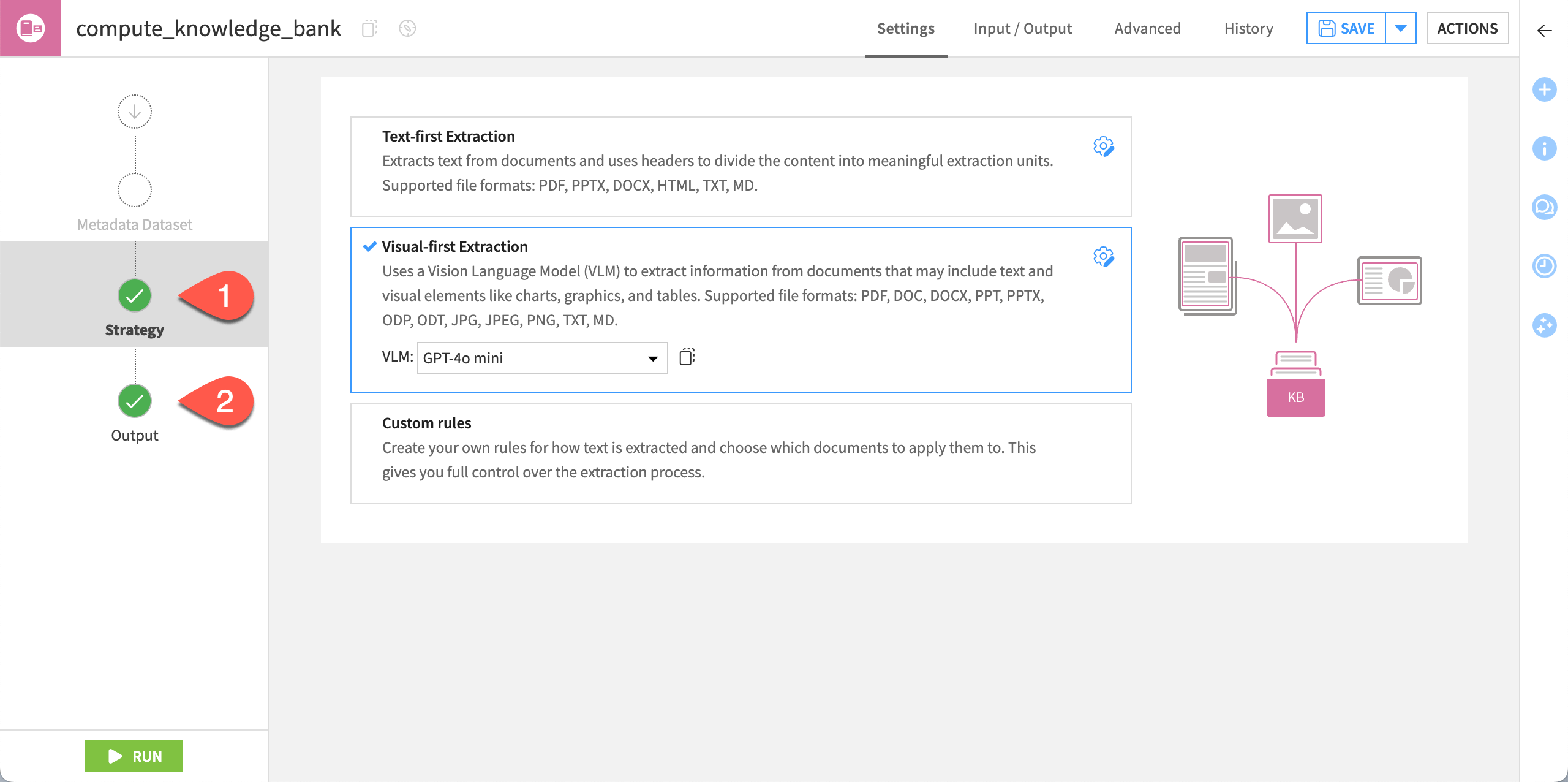Run the recipe with the RUN button
The image size is (1568, 782).
tap(134, 756)
